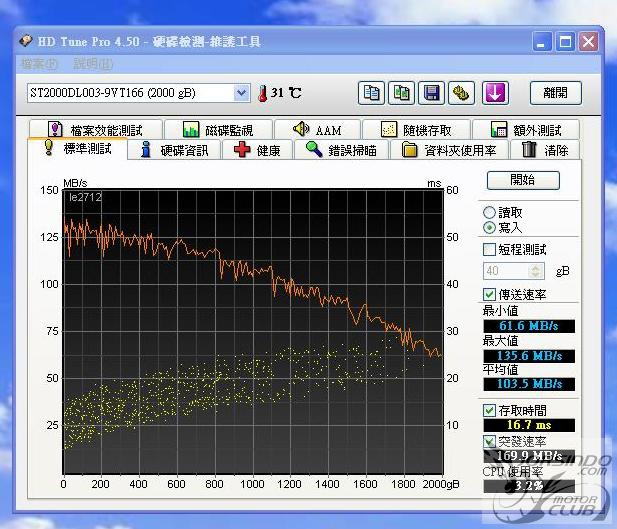The width and height of the screenshot is (617, 529).
Task: Click the floppy disk save screenshot icon
Action: (431, 93)
